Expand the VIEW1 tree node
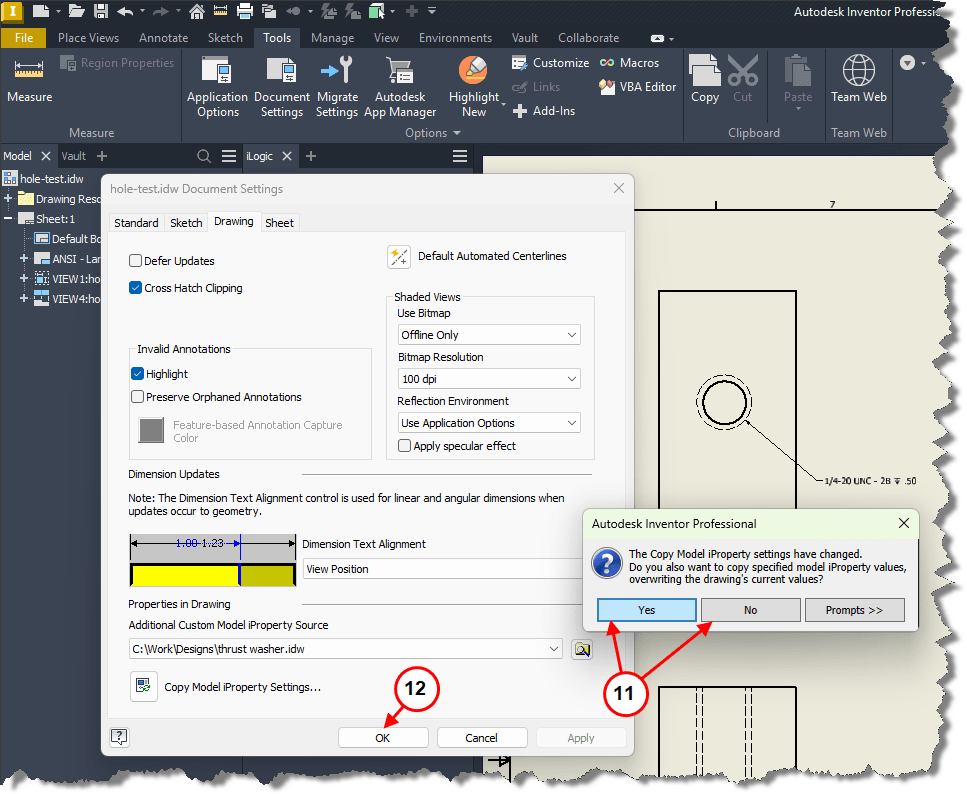Screen dimensions: 967x794 [x=24, y=278]
